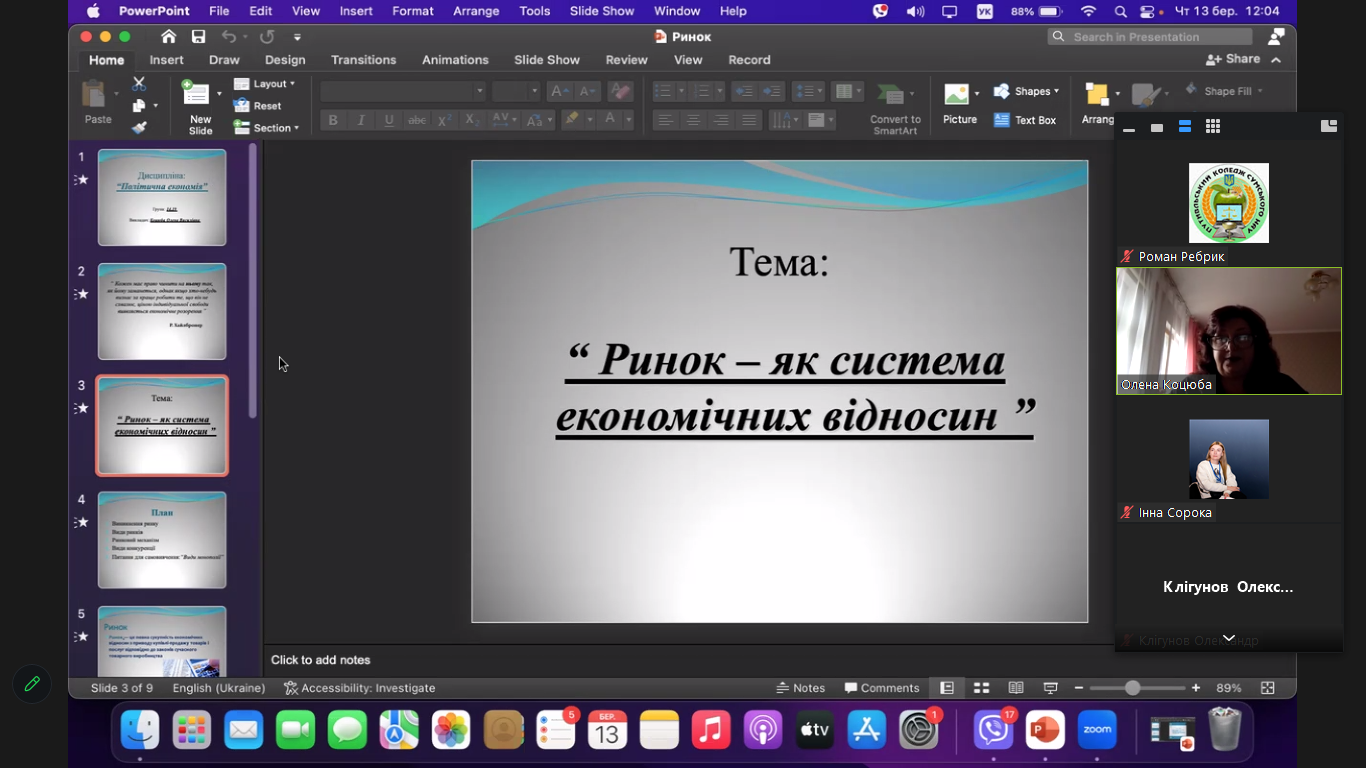Fit slide to window icon

(1267, 688)
